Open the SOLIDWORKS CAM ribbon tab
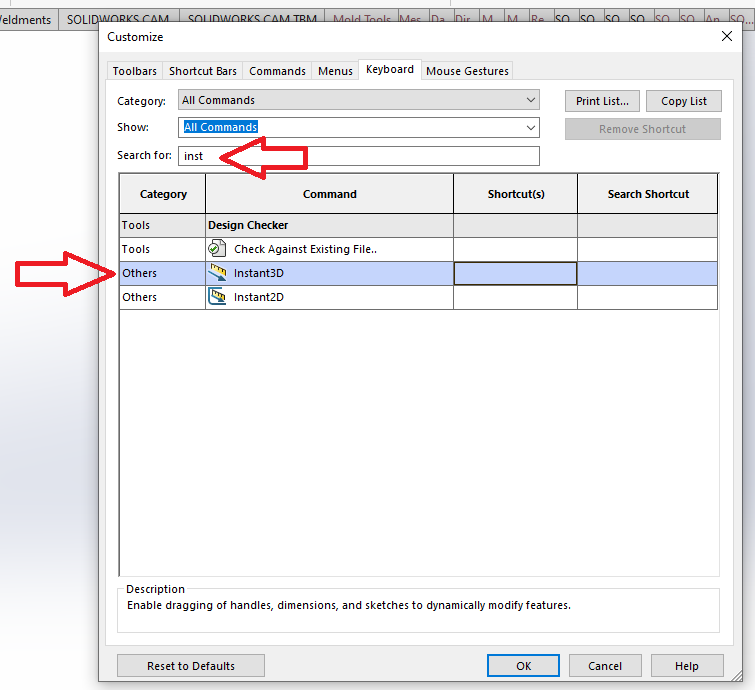The height and width of the screenshot is (690, 755). click(x=118, y=19)
